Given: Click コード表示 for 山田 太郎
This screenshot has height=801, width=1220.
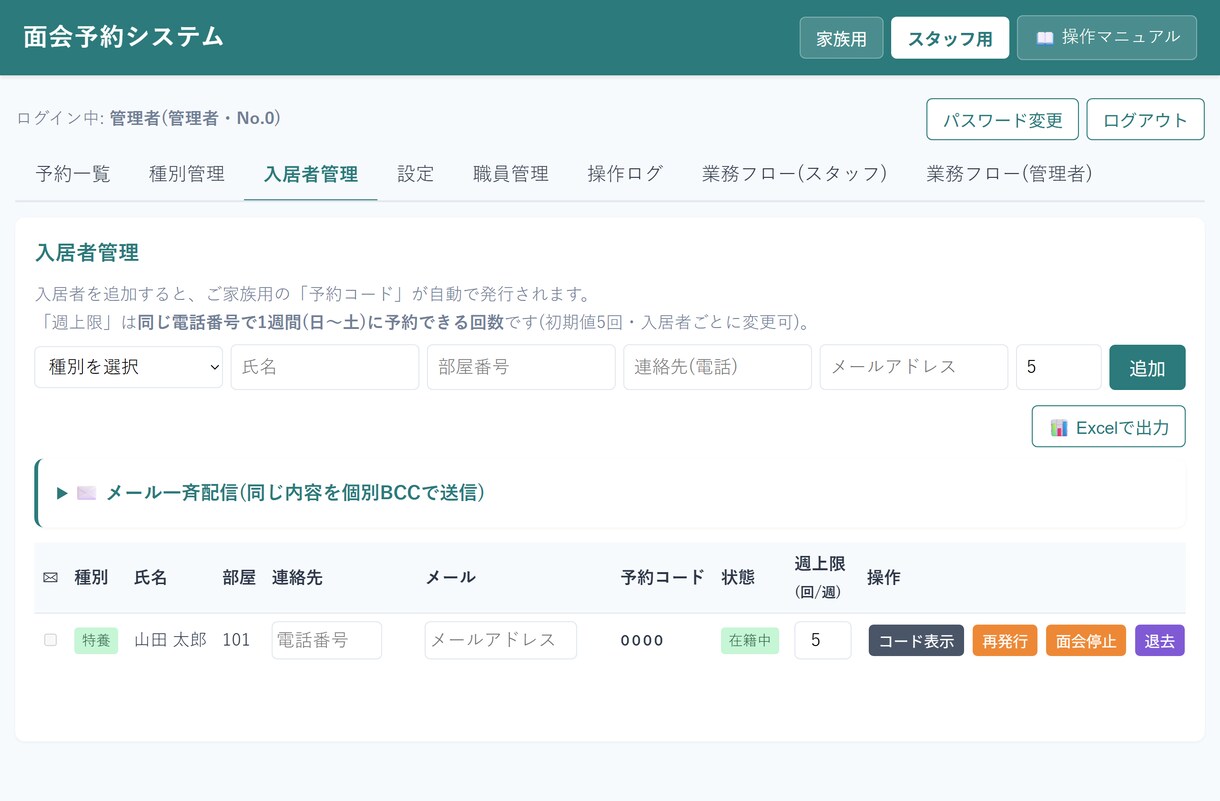Looking at the screenshot, I should pos(916,641).
